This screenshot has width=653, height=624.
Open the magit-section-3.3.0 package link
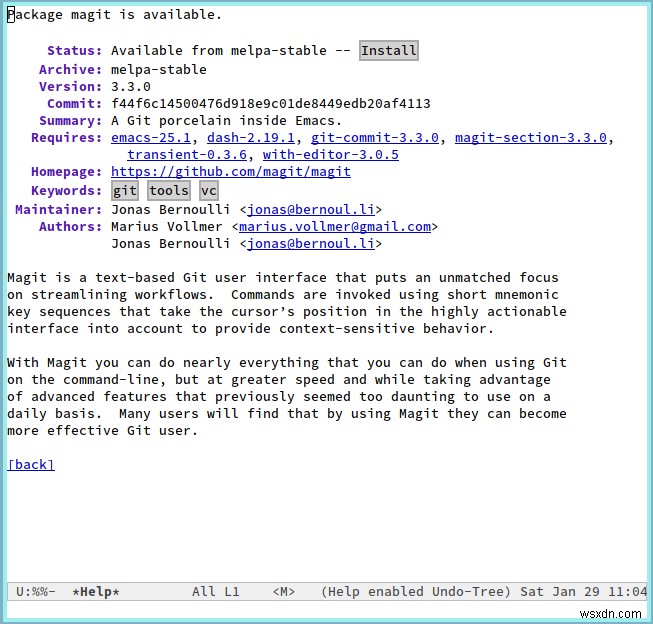[531, 137]
